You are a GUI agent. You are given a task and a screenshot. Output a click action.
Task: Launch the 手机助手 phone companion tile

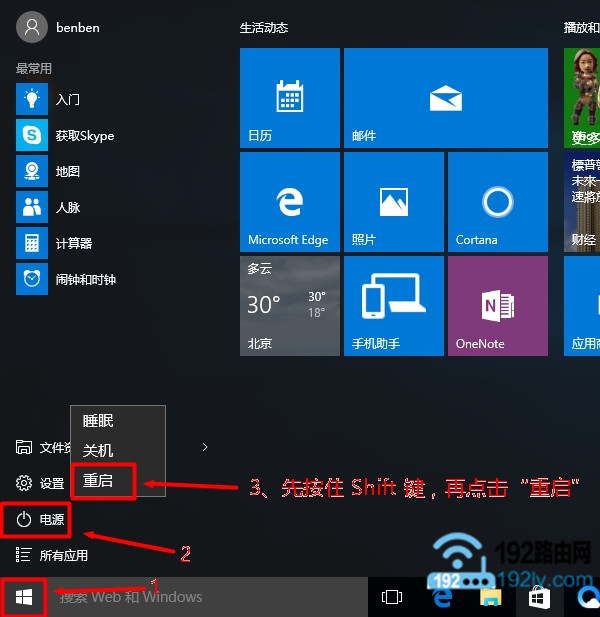394,306
